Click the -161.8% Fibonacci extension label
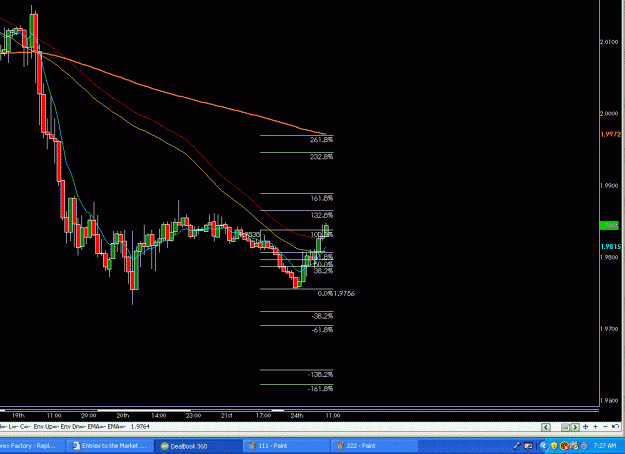The height and width of the screenshot is (454, 625). pyautogui.click(x=320, y=389)
